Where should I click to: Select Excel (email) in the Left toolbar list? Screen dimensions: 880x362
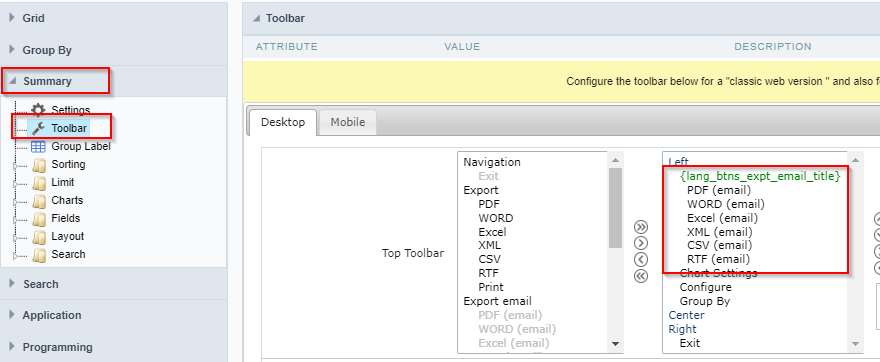point(722,218)
